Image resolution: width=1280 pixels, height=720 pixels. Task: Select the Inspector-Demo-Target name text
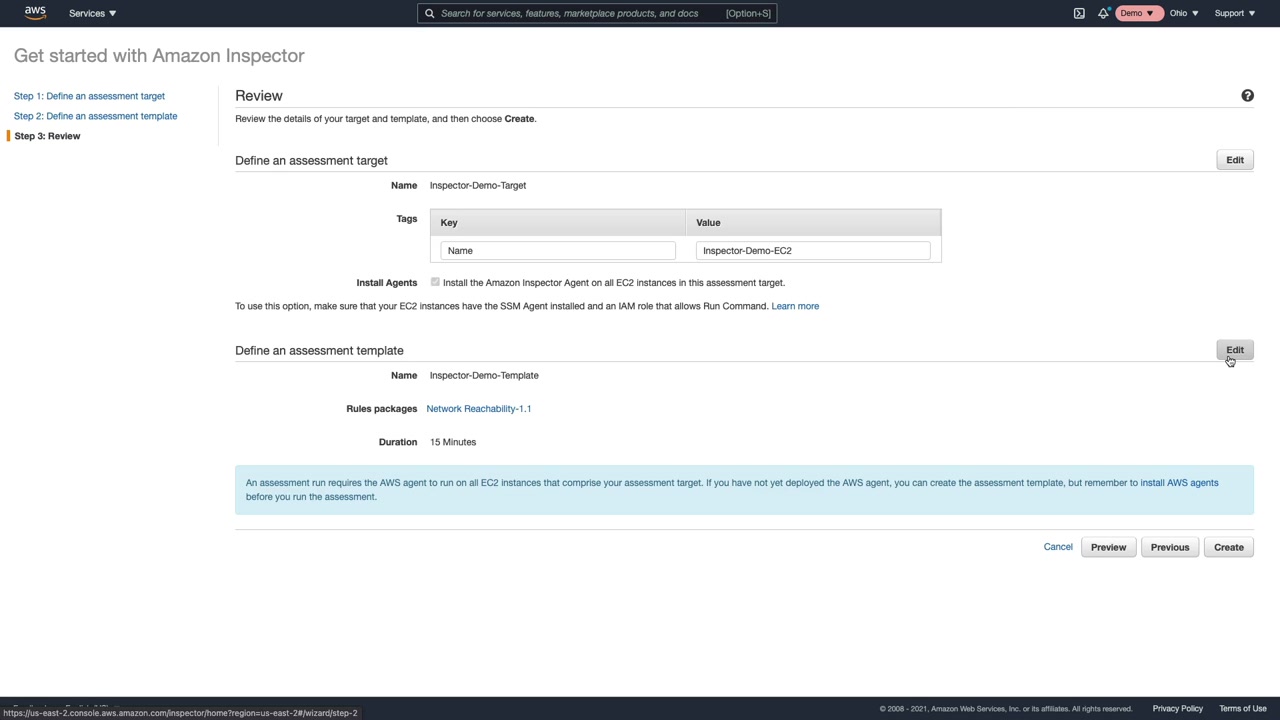coord(478,185)
